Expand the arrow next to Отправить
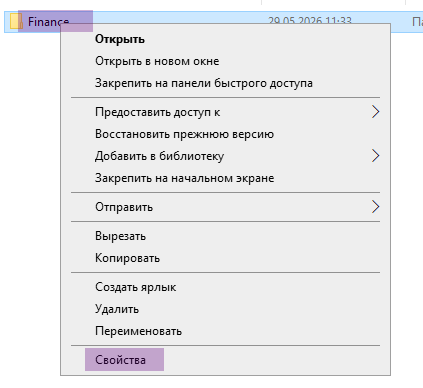Screen dimensions: 423x388 point(375,207)
